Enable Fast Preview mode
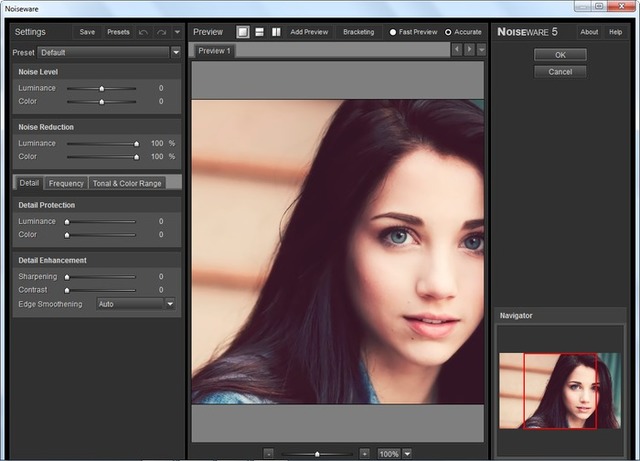 pos(393,32)
